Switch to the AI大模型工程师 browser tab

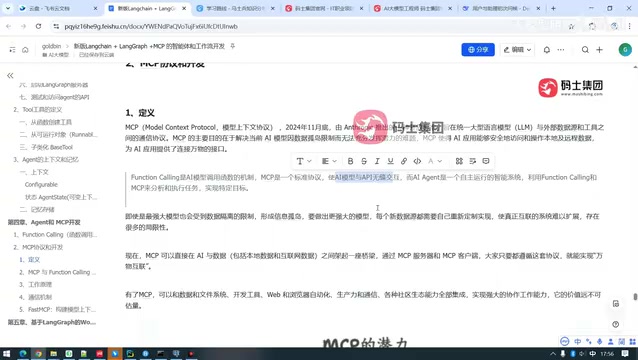click(412, 8)
